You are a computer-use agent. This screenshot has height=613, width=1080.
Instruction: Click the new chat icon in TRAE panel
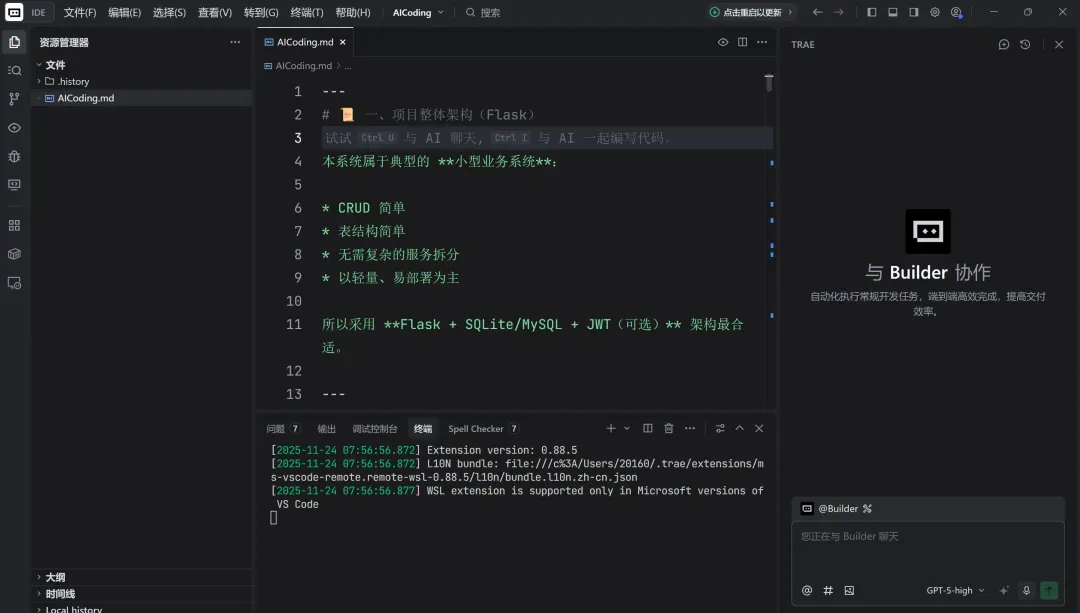[x=1004, y=44]
